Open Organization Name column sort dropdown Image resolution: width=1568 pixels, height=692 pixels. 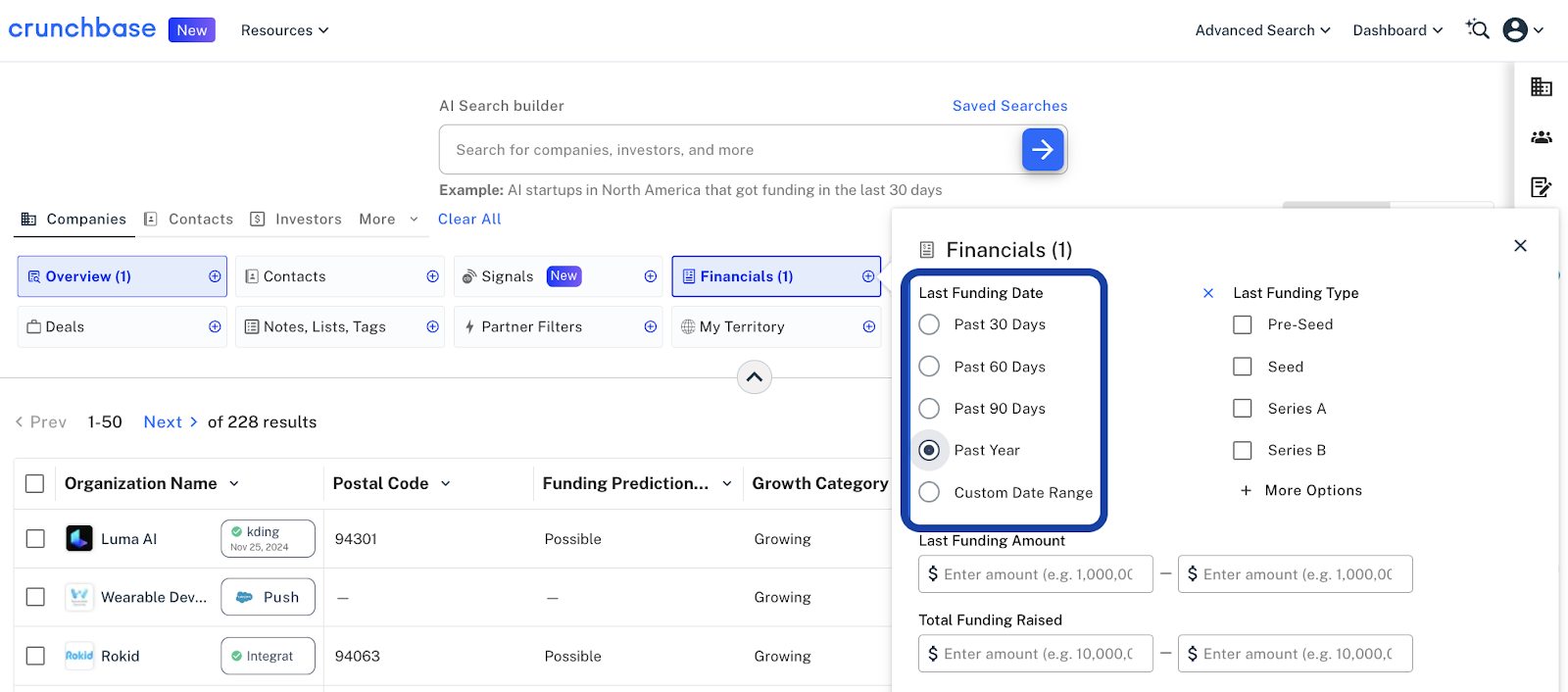point(234,483)
